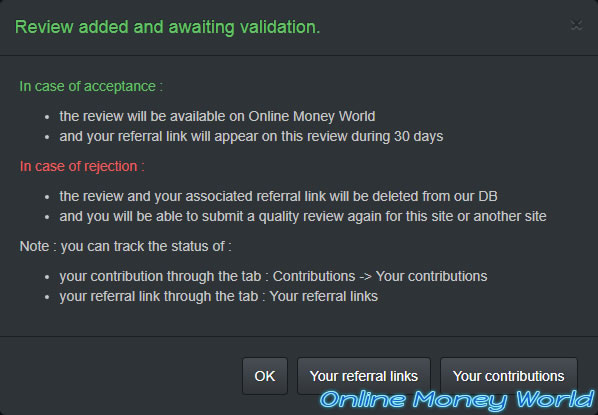This screenshot has width=598, height=415.
Task: Click the bullet point before 'your contribution through'
Action: point(47,277)
